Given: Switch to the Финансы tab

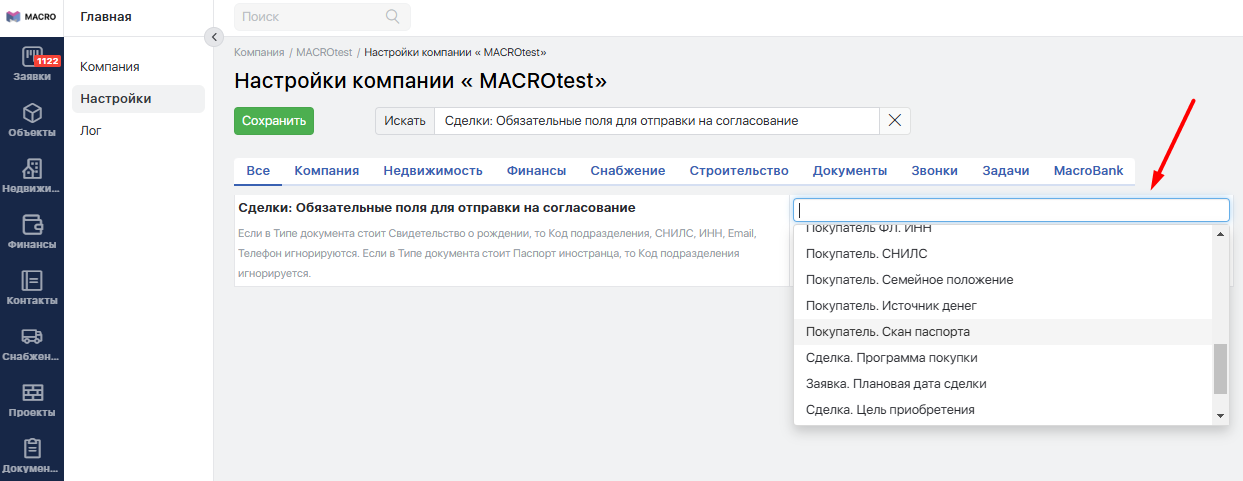Looking at the screenshot, I should coord(536,171).
